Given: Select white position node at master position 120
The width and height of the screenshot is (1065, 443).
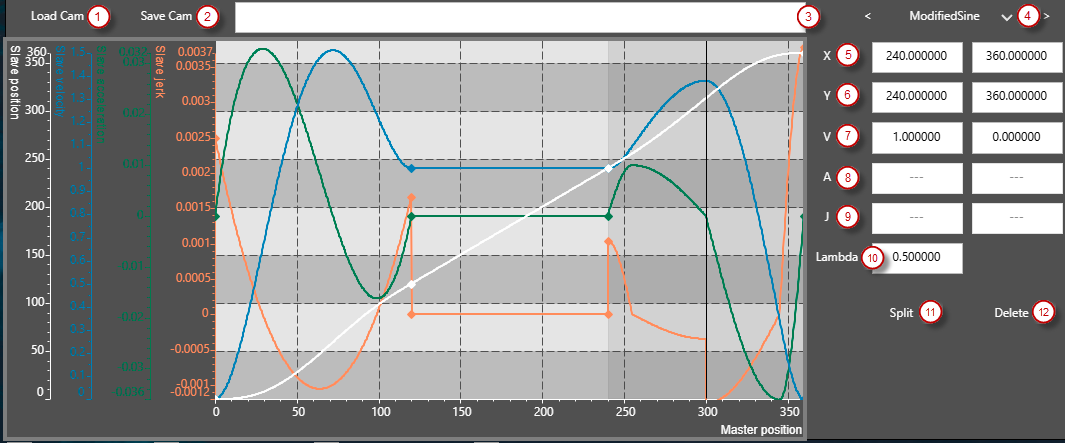Looking at the screenshot, I should (x=412, y=284).
